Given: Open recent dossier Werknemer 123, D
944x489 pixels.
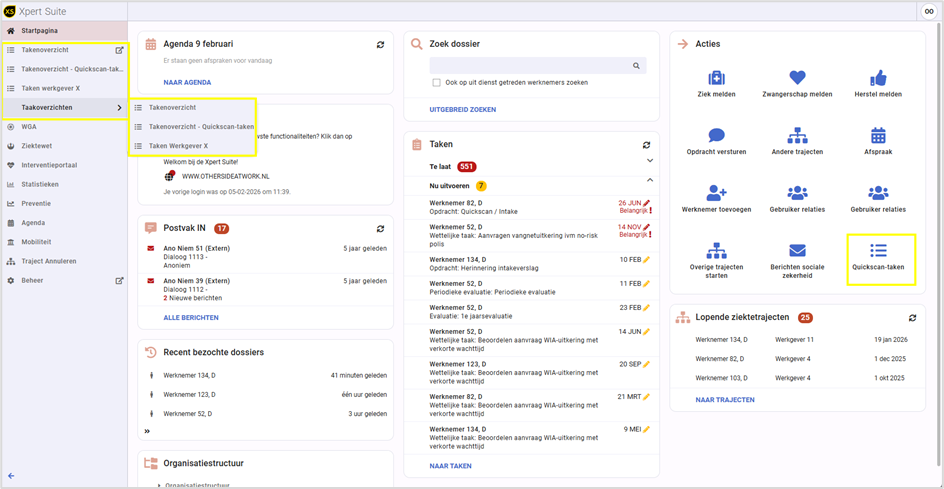Looking at the screenshot, I should point(266,394).
